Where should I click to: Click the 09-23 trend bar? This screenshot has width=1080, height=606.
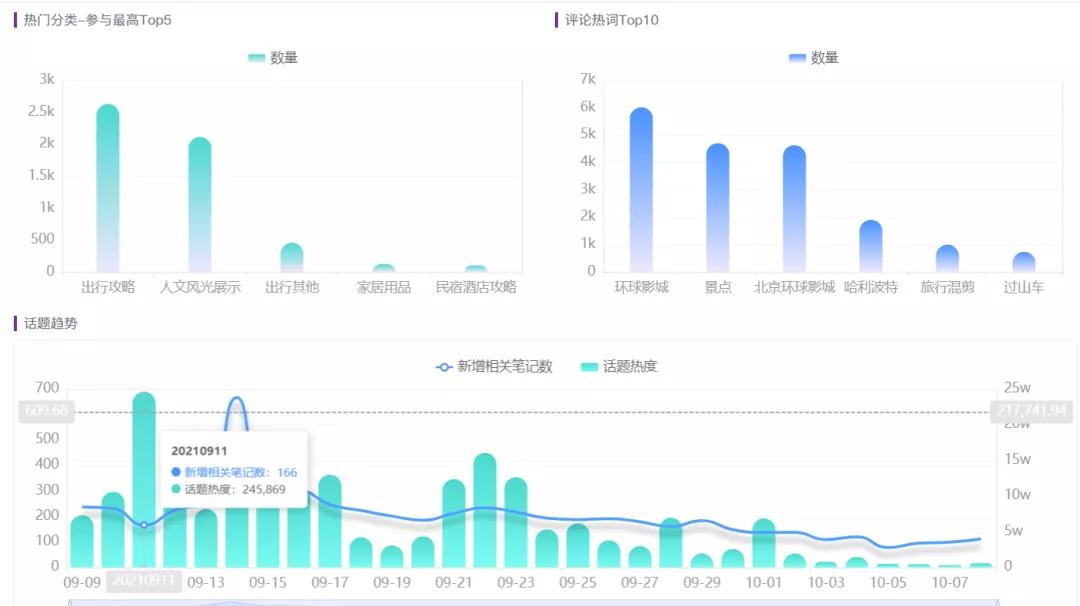point(516,522)
